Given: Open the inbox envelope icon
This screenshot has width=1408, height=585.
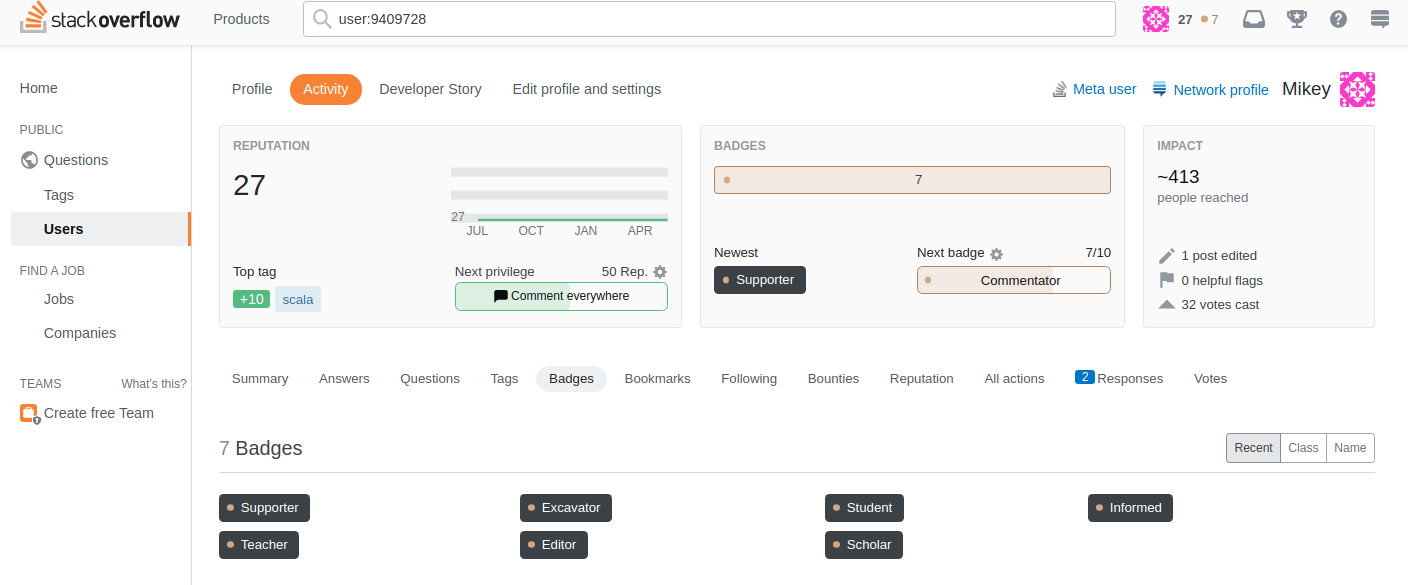Looking at the screenshot, I should [1253, 18].
